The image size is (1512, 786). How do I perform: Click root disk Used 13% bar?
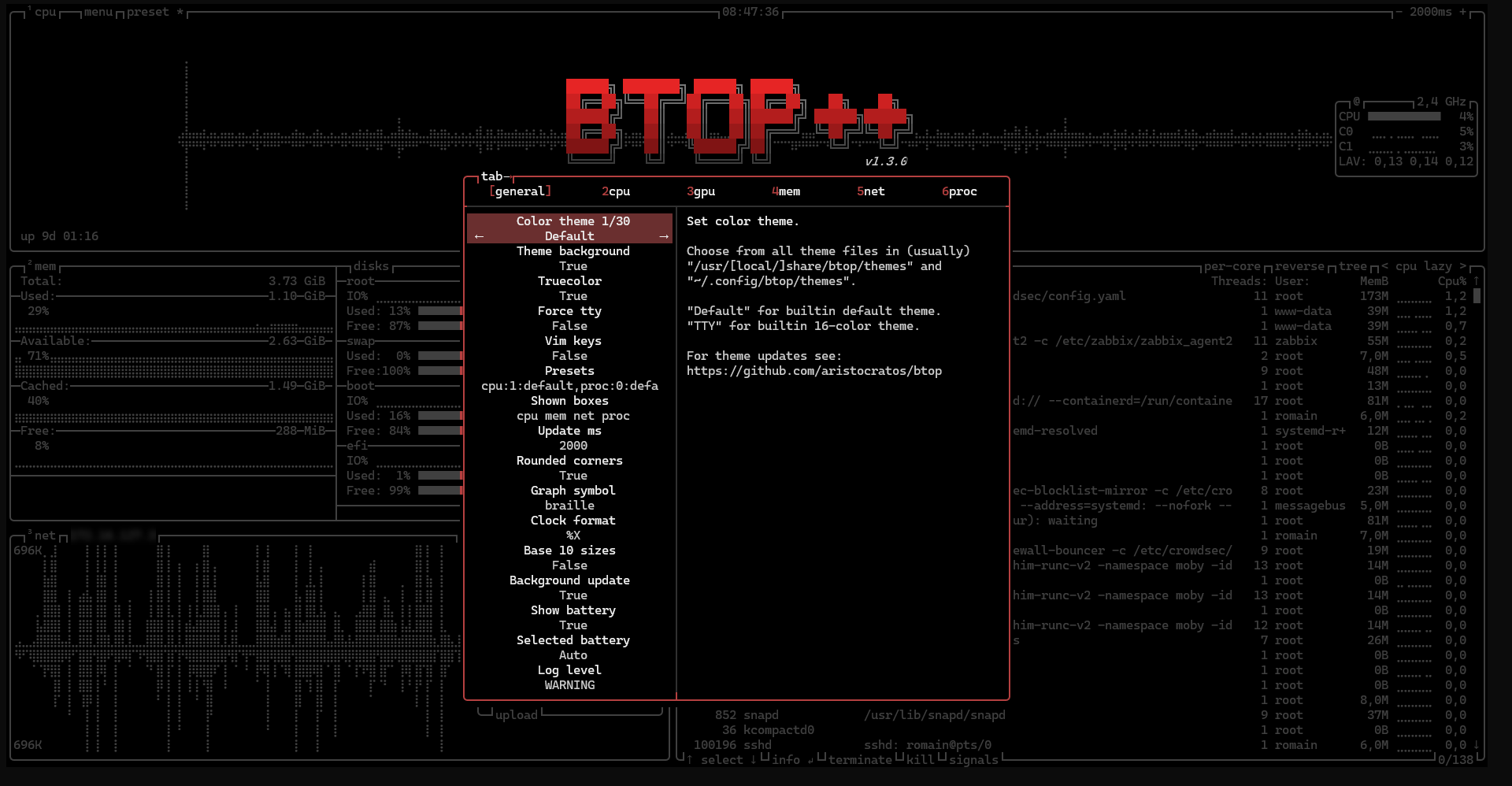click(x=440, y=311)
